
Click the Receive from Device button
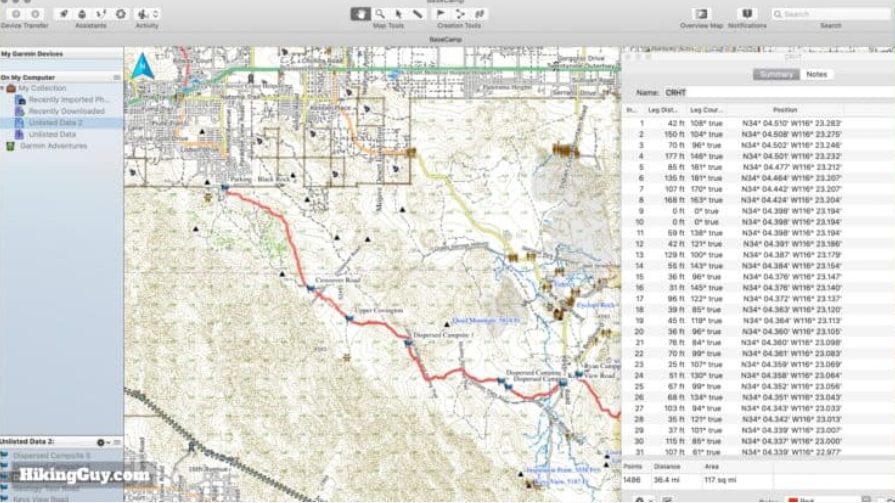pos(35,14)
